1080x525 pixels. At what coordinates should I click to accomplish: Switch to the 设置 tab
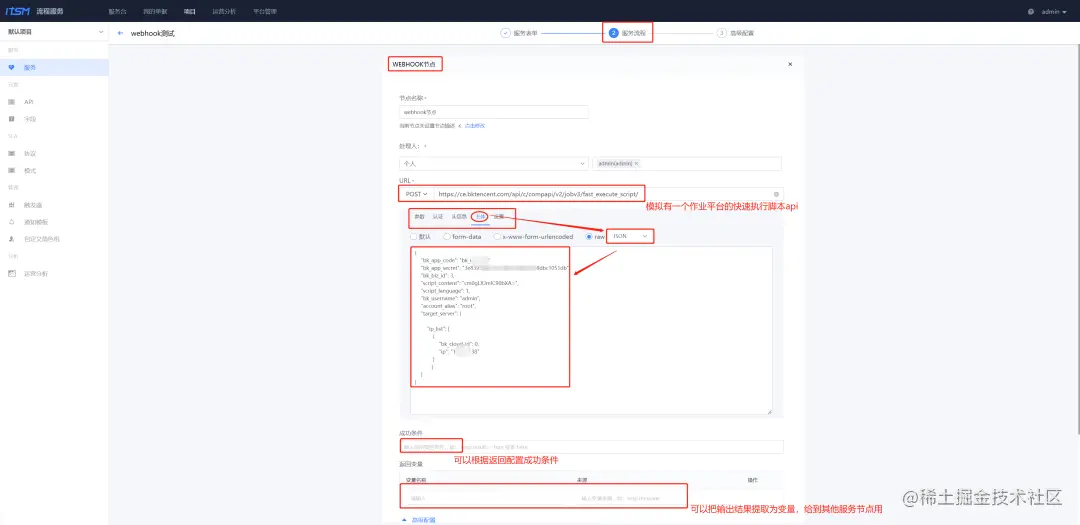coord(499,216)
